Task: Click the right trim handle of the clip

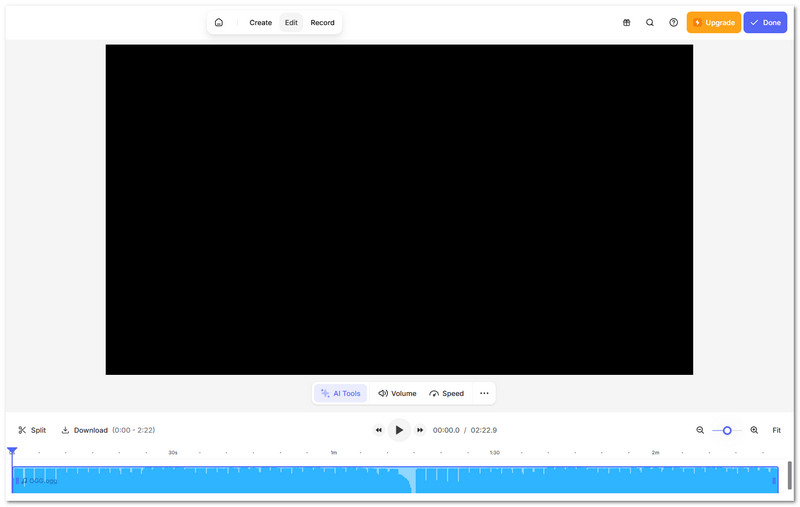Action: point(774,480)
